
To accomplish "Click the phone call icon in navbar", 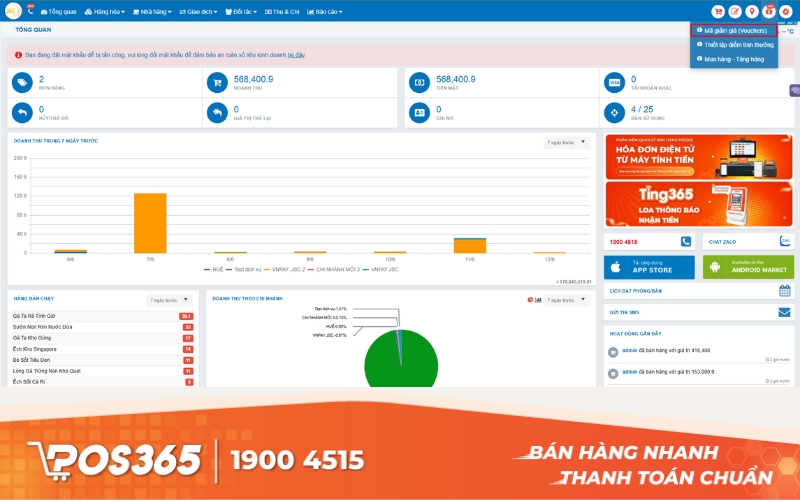I will [30, 11].
